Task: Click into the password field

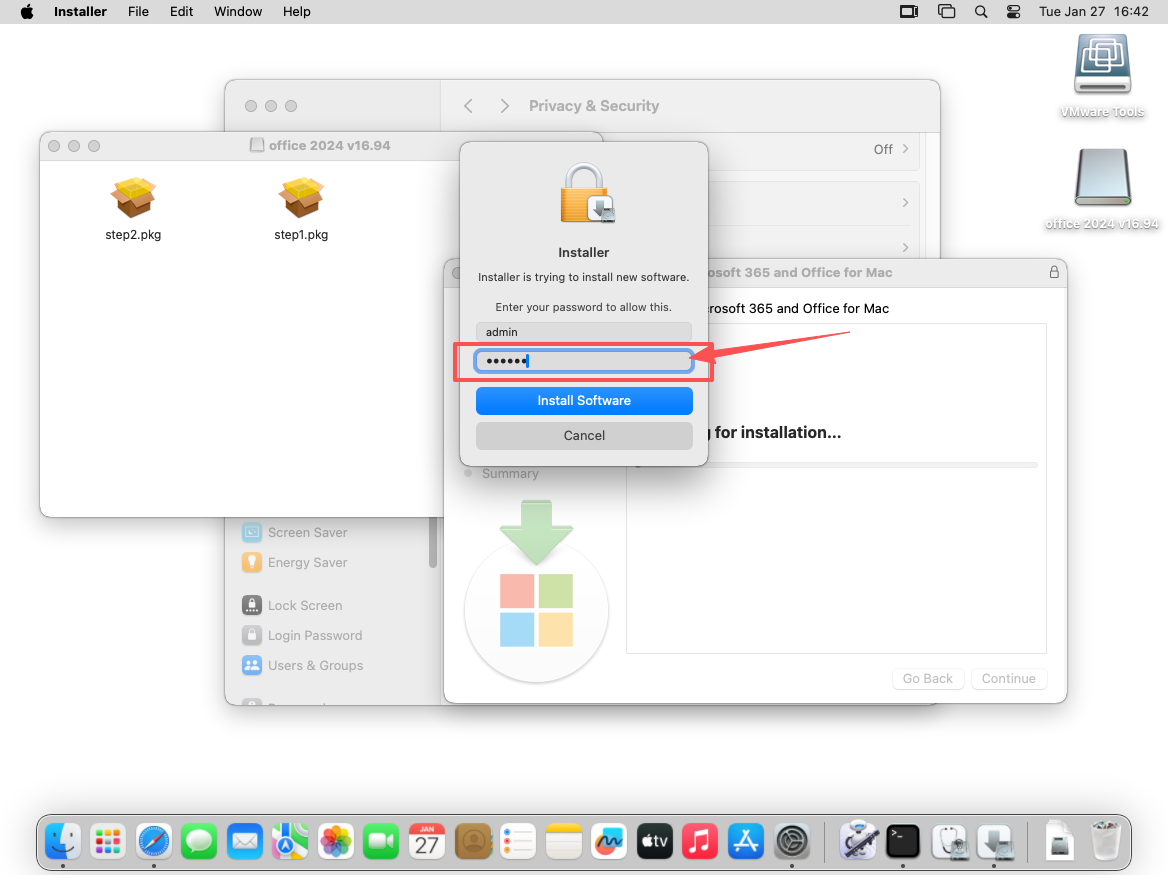Action: pos(584,361)
